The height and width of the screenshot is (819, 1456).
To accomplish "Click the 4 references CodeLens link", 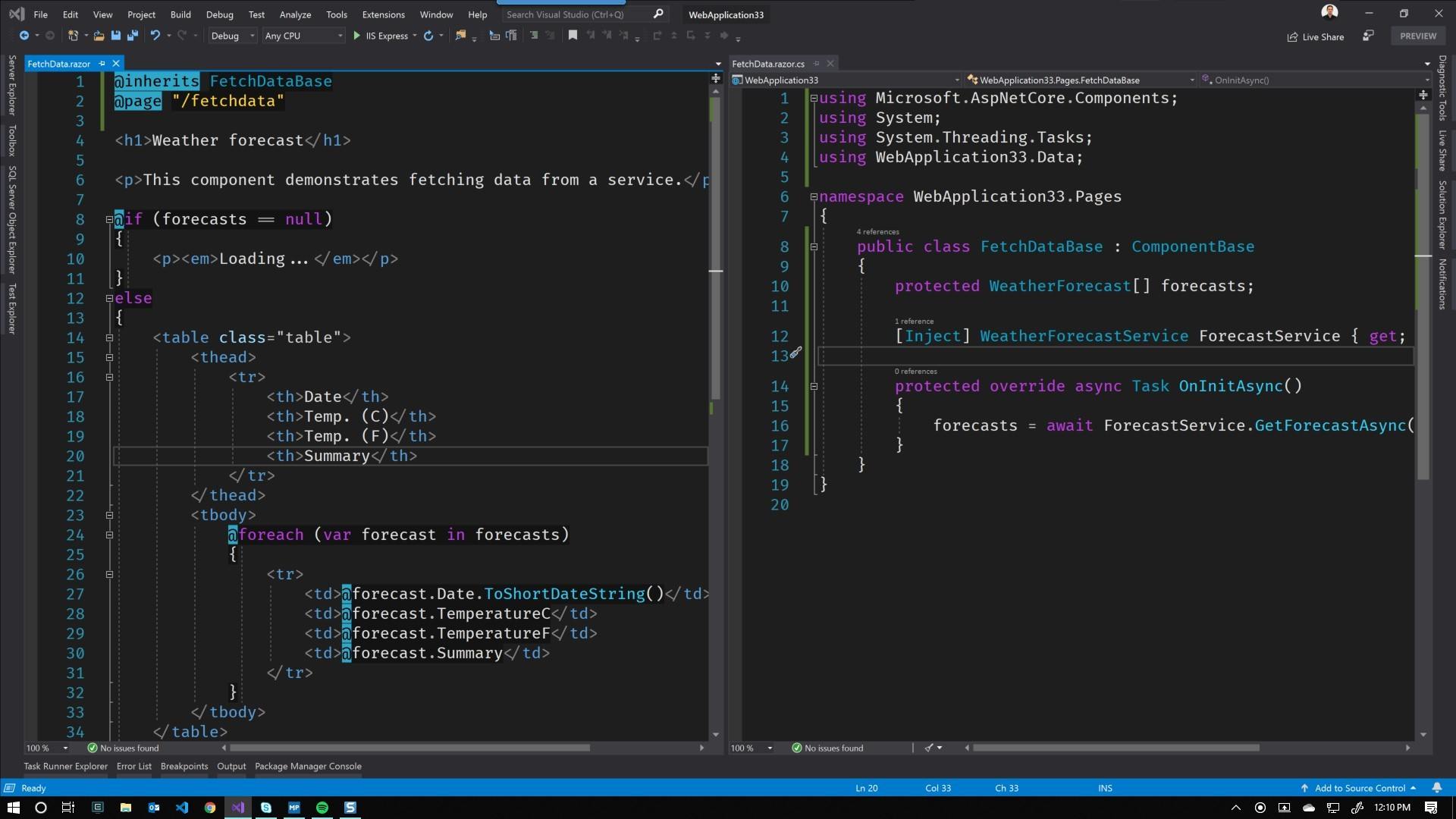I will pos(877,231).
